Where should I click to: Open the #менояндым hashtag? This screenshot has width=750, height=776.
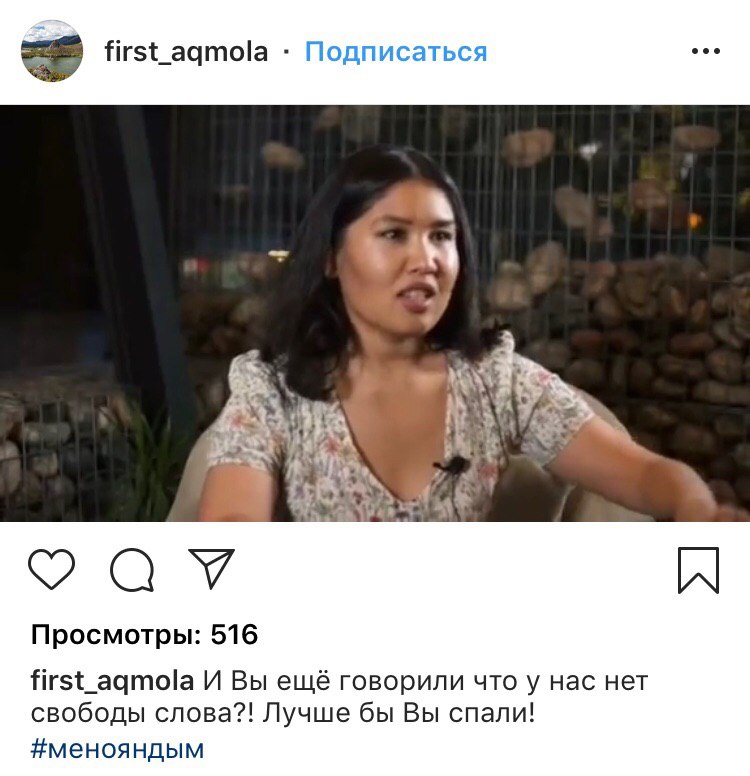point(117,749)
